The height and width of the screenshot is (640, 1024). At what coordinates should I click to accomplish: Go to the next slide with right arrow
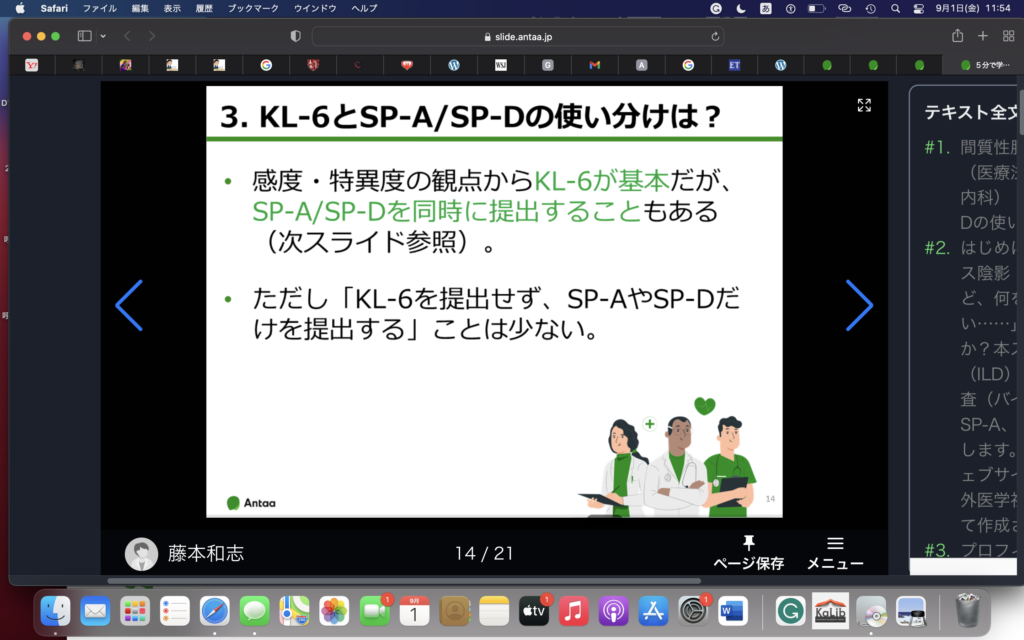(x=859, y=305)
